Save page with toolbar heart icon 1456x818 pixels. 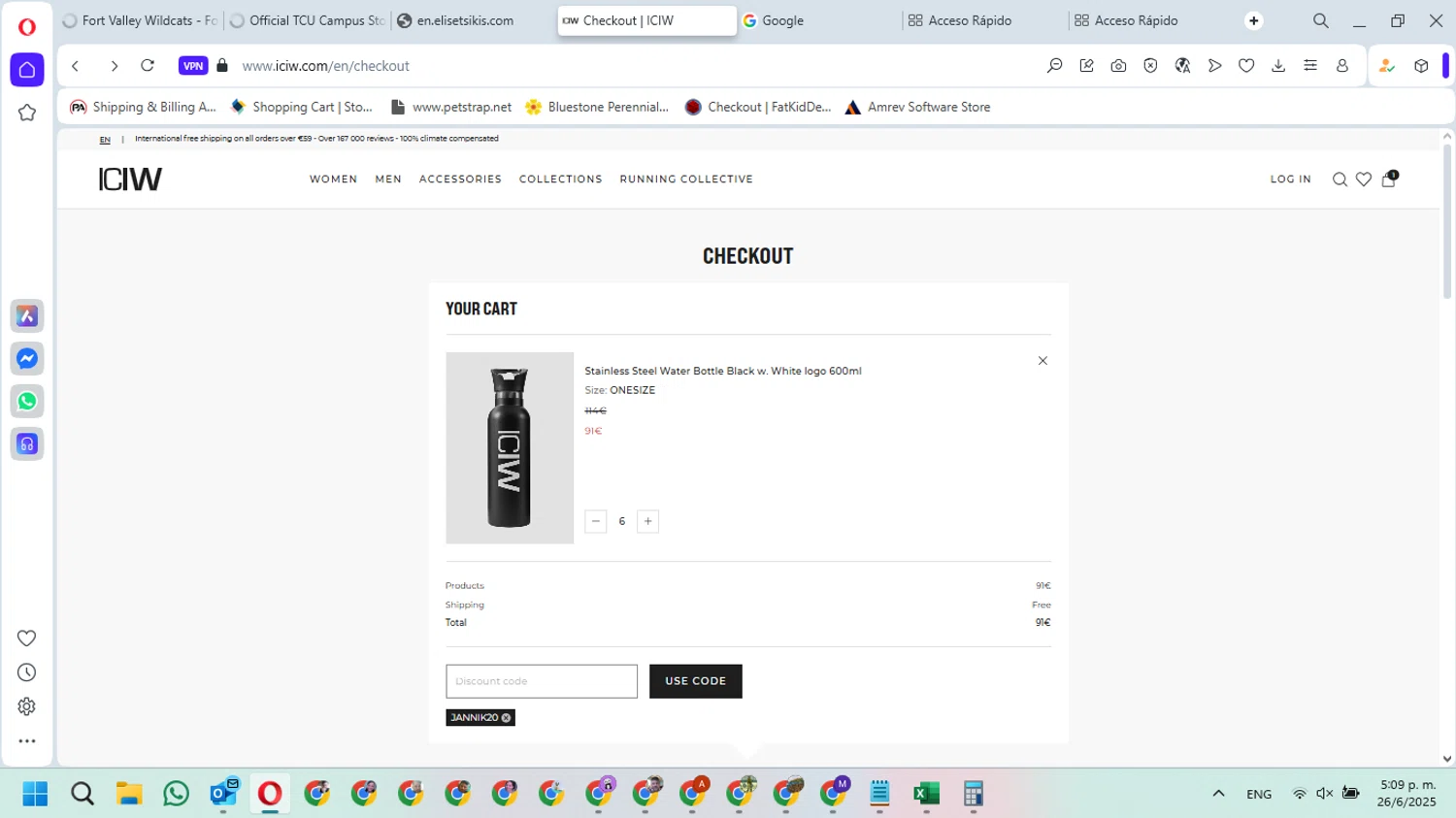pos(1246,66)
